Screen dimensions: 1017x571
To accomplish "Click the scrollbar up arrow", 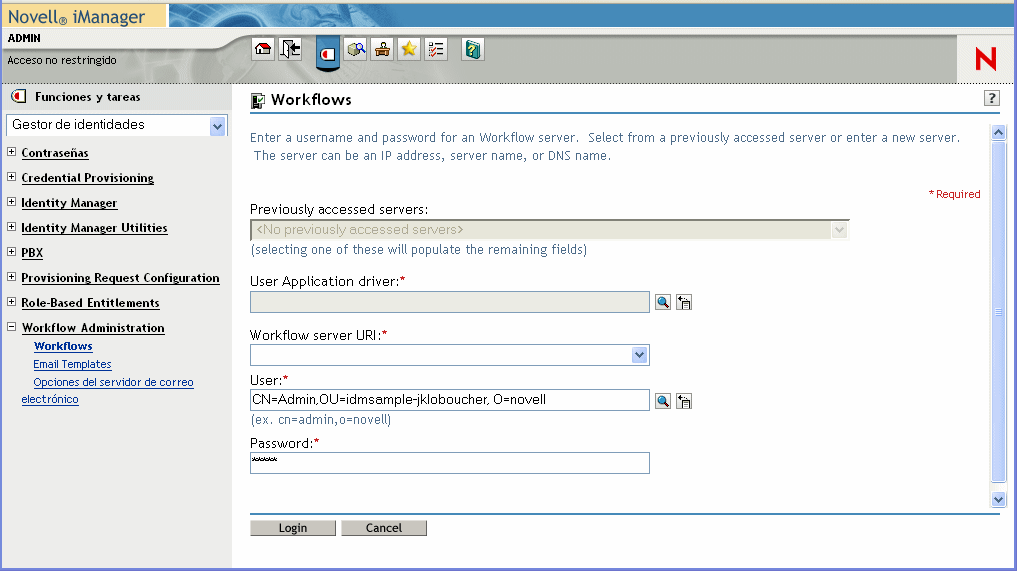I will click(x=999, y=132).
